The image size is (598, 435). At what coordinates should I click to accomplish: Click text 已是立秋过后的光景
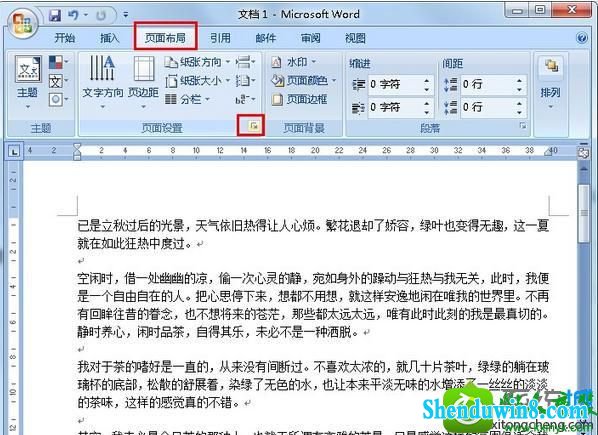click(x=131, y=226)
